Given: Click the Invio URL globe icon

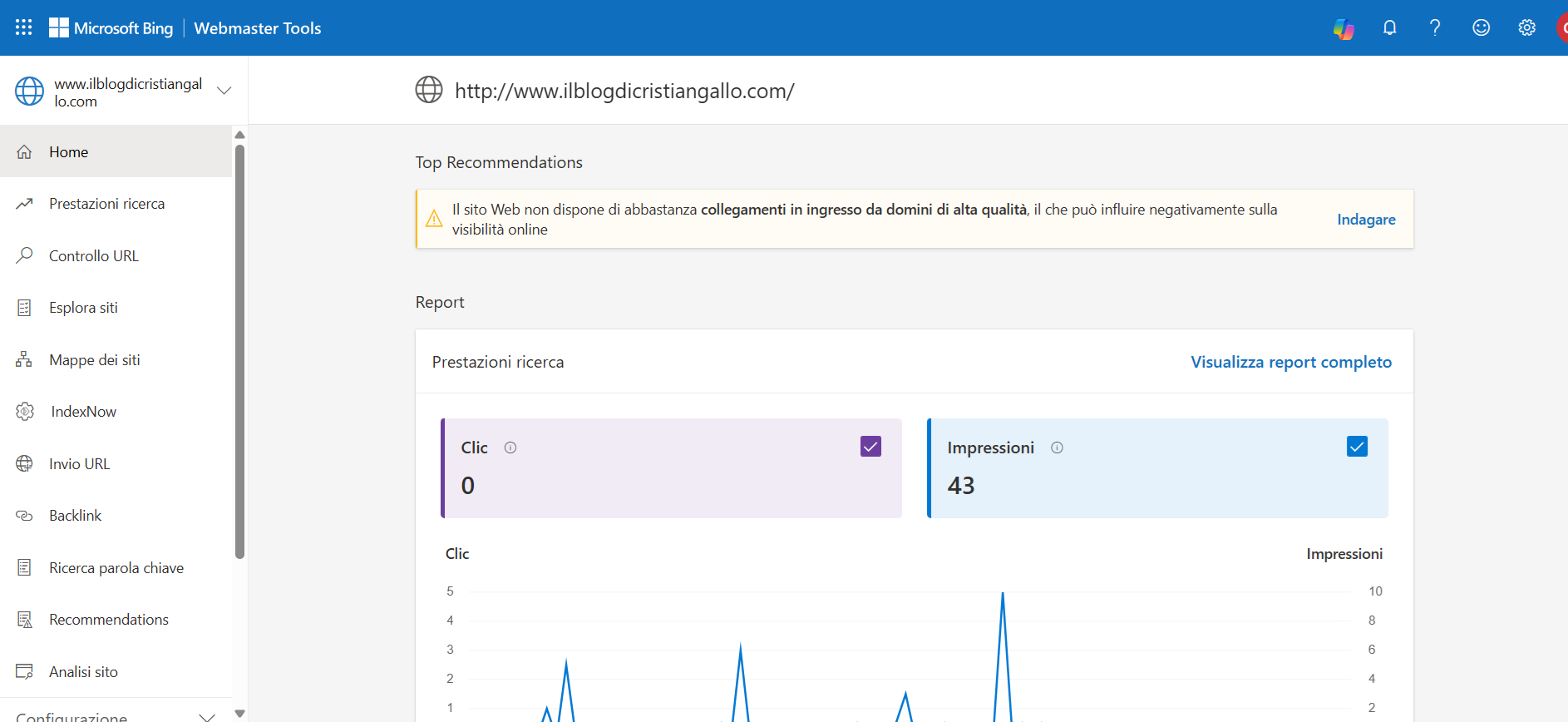Looking at the screenshot, I should 24,463.
